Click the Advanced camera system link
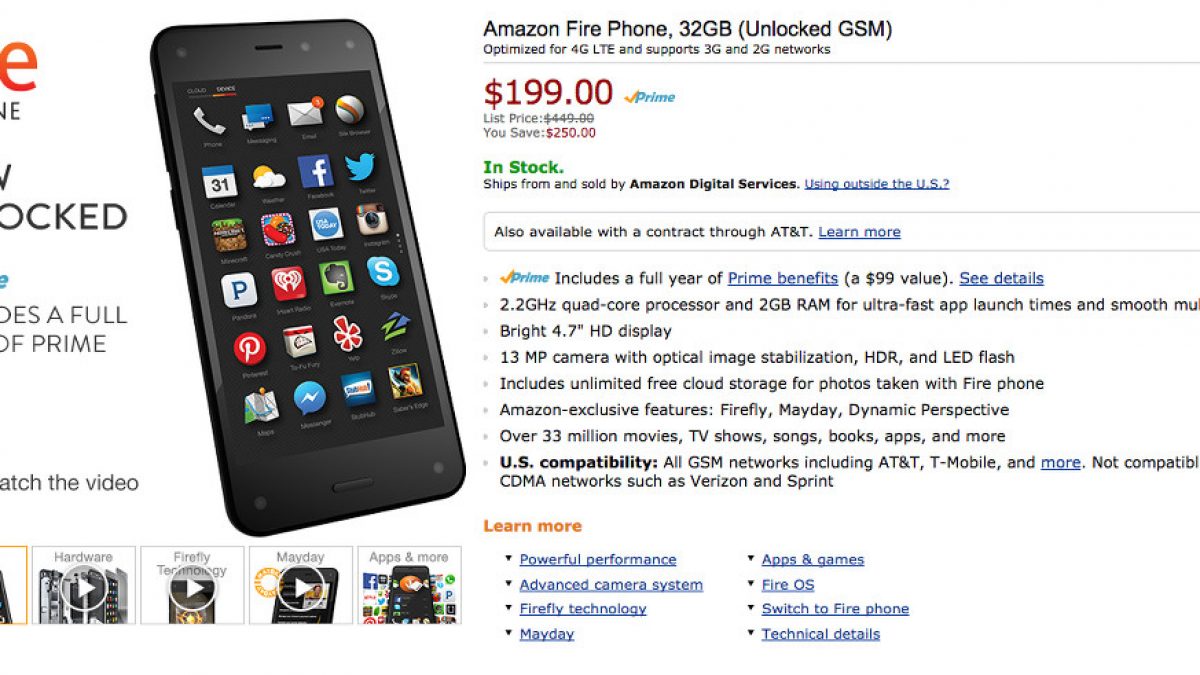The height and width of the screenshot is (675, 1200). click(x=611, y=585)
